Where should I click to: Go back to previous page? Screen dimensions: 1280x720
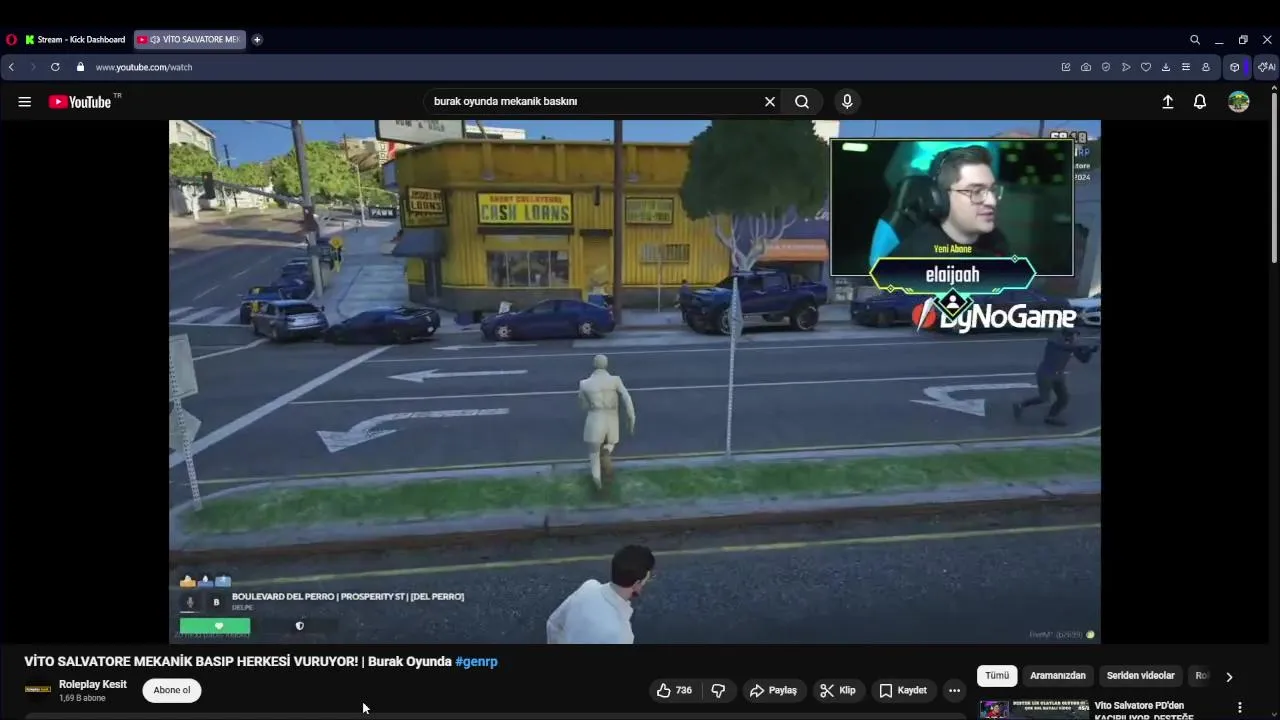coord(11,67)
